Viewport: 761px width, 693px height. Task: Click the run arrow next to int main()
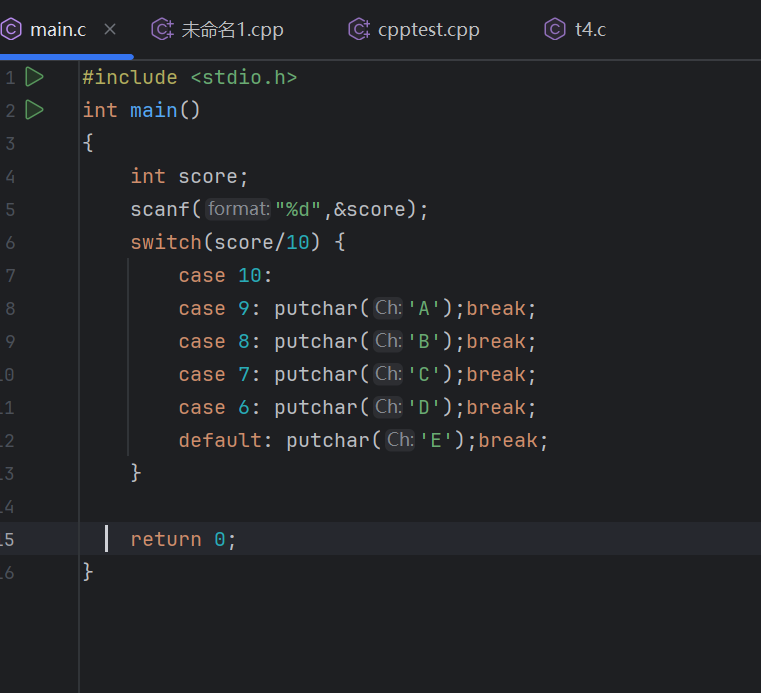click(x=34, y=110)
